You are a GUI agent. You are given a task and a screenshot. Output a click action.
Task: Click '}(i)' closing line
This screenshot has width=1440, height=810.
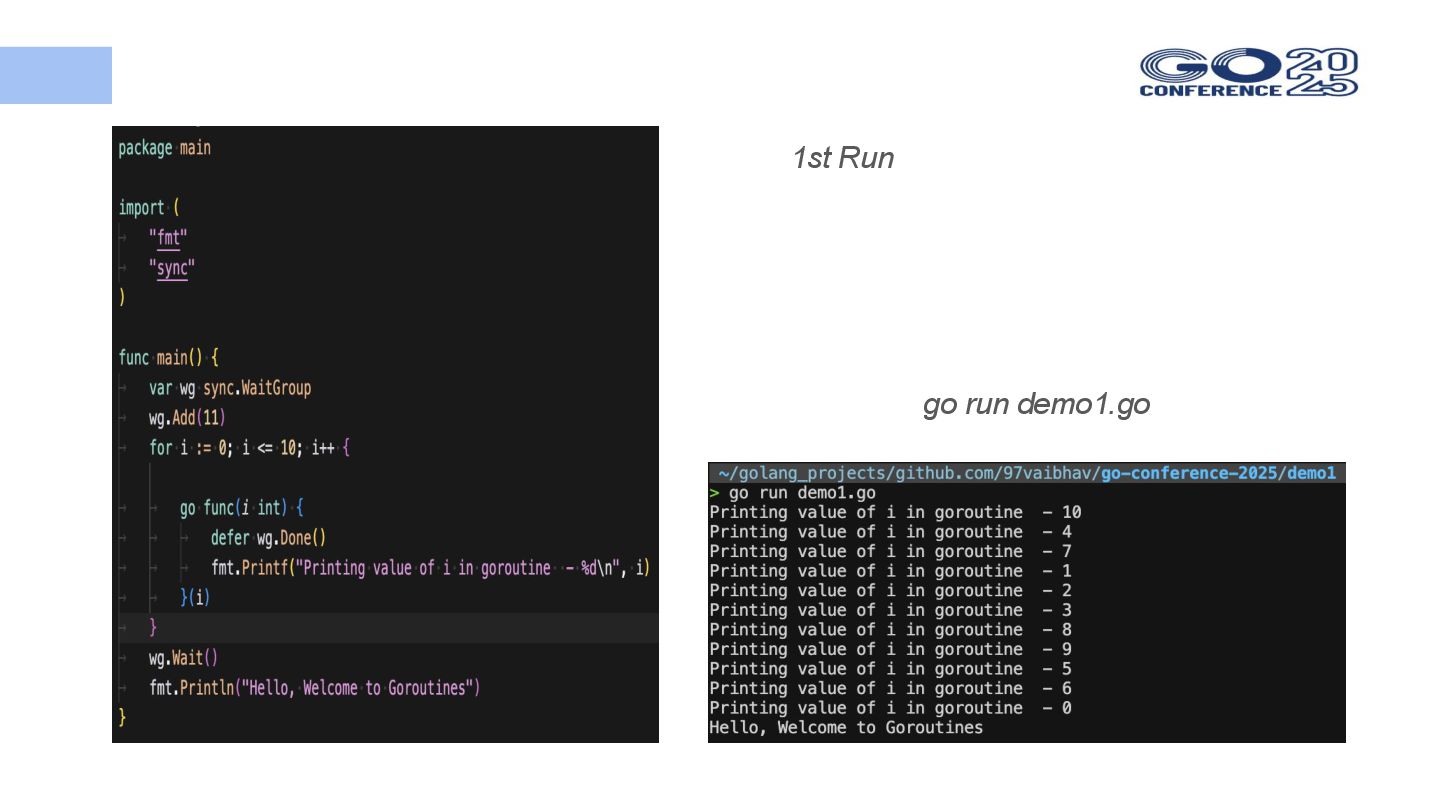pyautogui.click(x=195, y=598)
